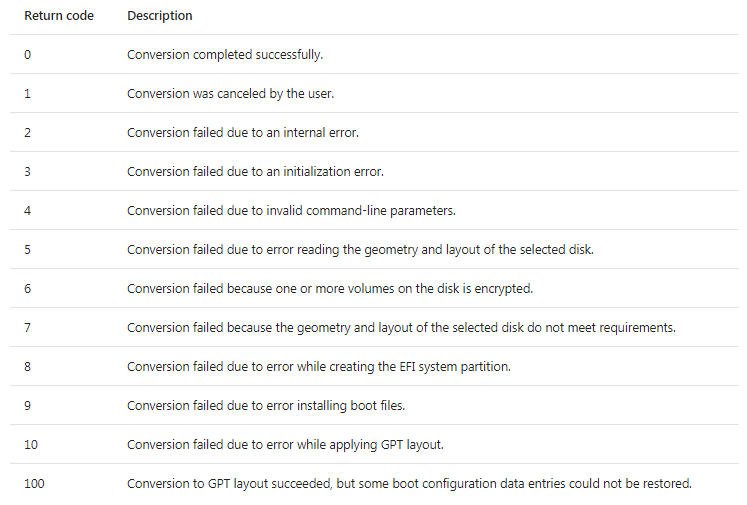The image size is (747, 505).
Task: Click the "Return code" column header
Action: click(59, 16)
